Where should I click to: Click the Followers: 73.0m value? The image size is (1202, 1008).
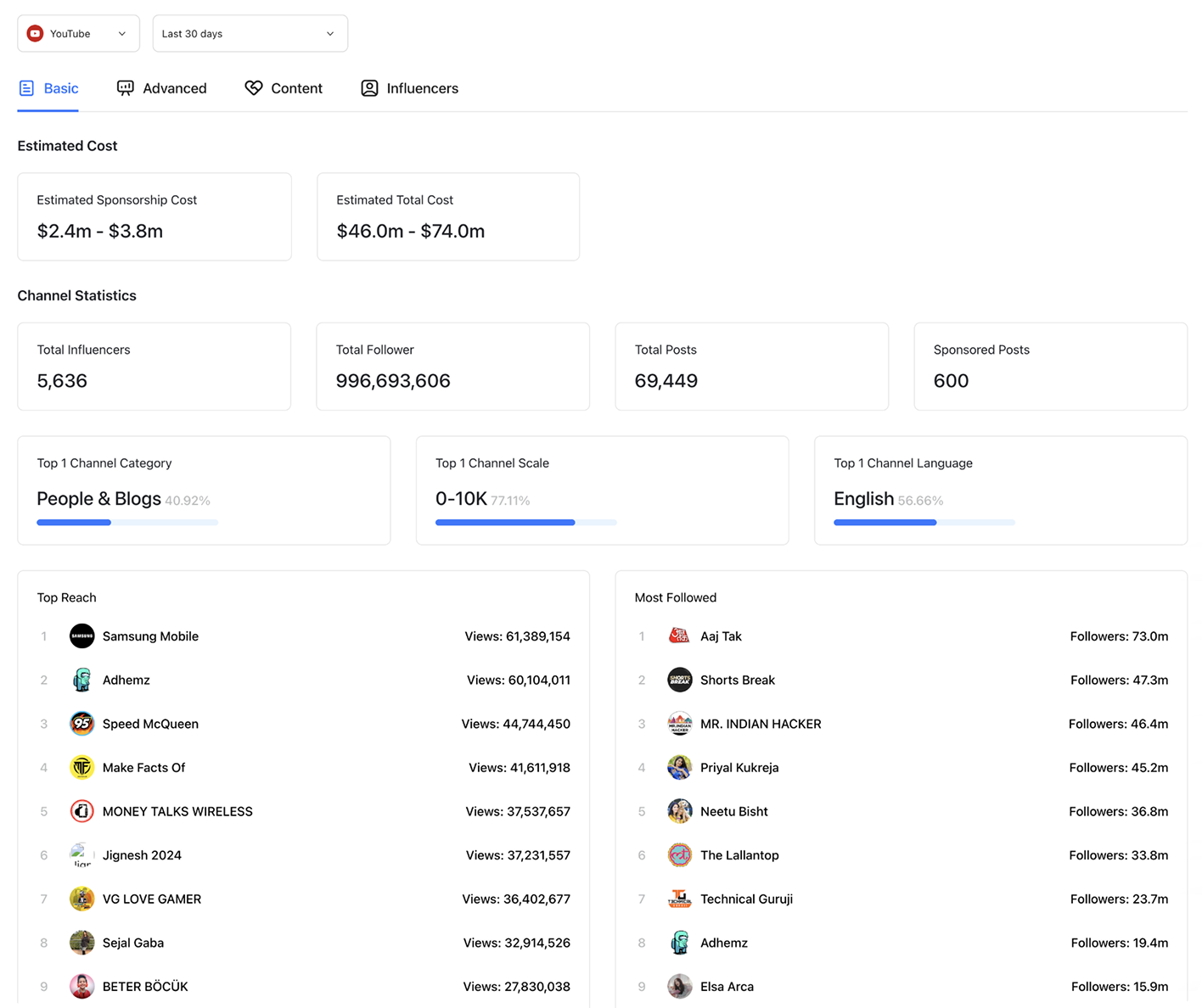click(x=1119, y=636)
